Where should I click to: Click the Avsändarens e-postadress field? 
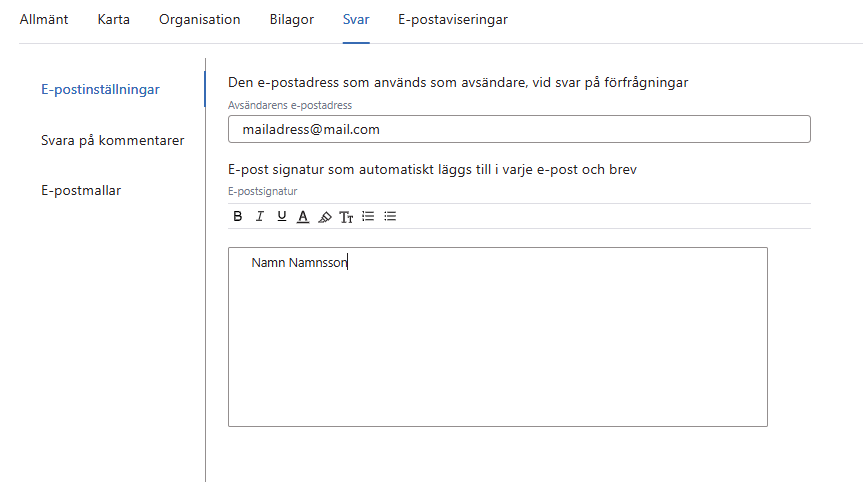tap(519, 130)
